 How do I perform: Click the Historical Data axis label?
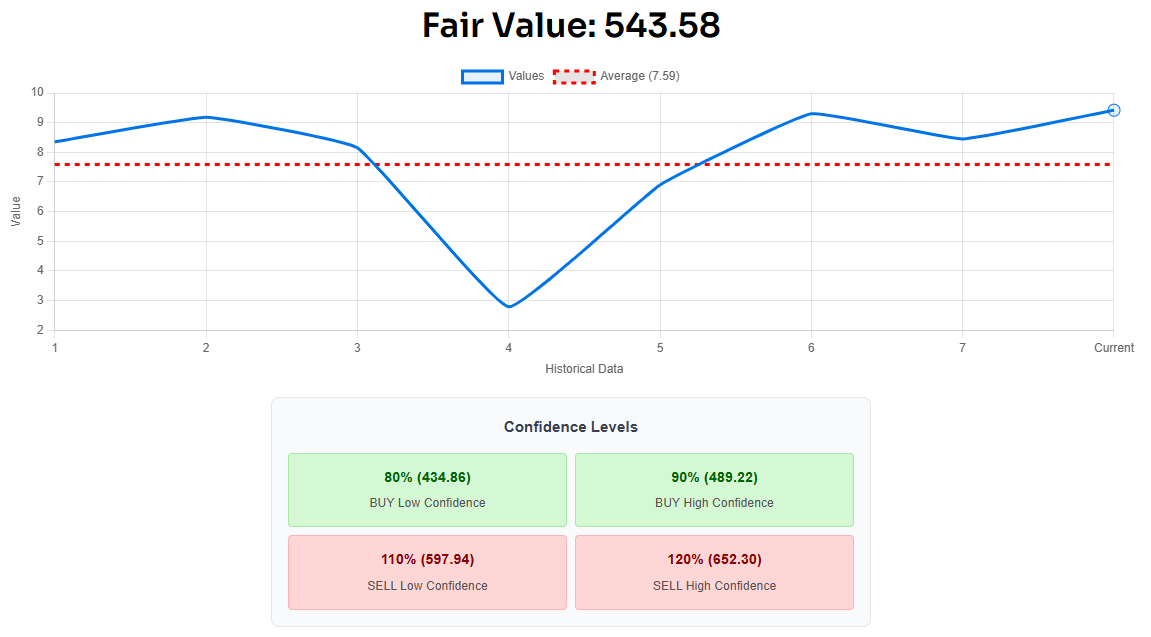(584, 369)
